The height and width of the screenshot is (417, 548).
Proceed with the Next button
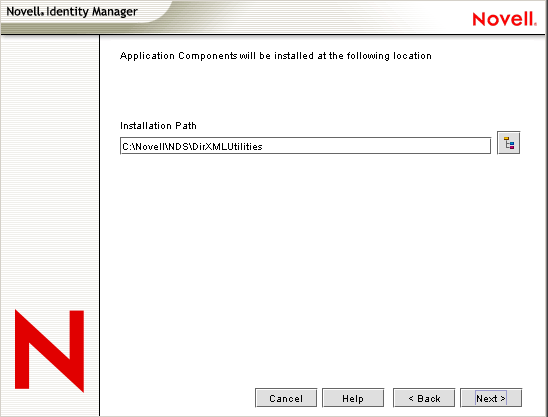pyautogui.click(x=491, y=398)
